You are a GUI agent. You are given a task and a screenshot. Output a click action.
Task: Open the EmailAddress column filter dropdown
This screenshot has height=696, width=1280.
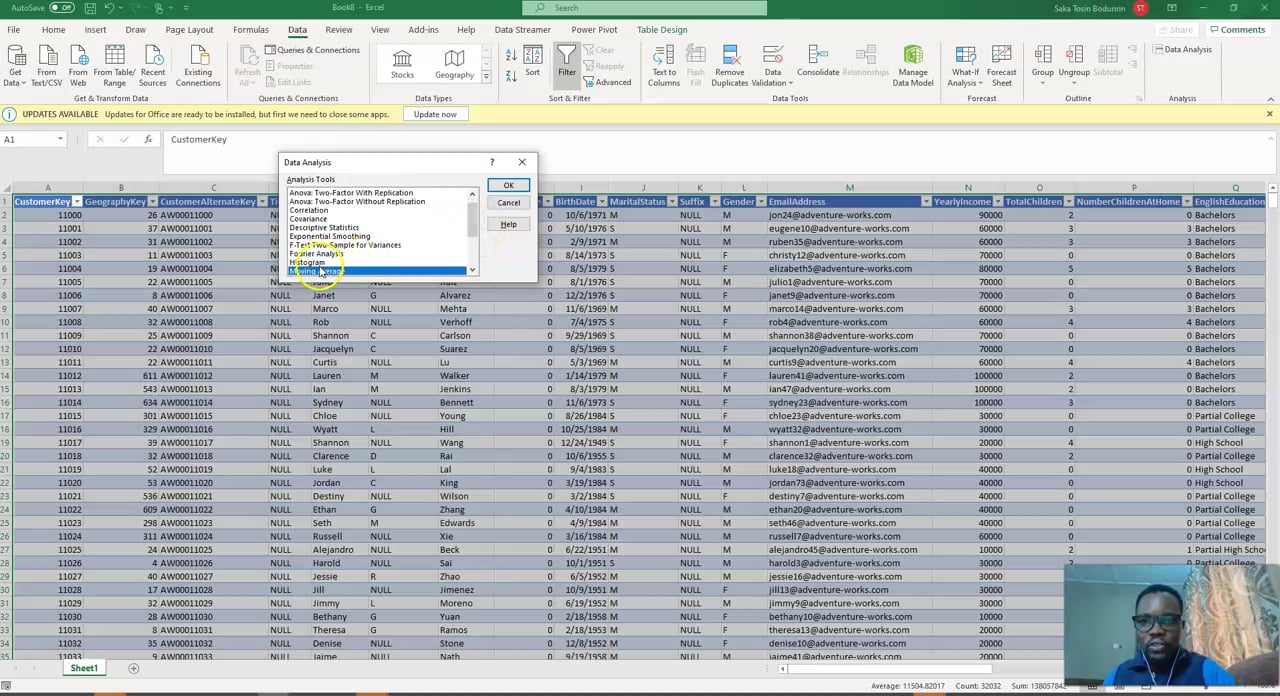click(925, 202)
